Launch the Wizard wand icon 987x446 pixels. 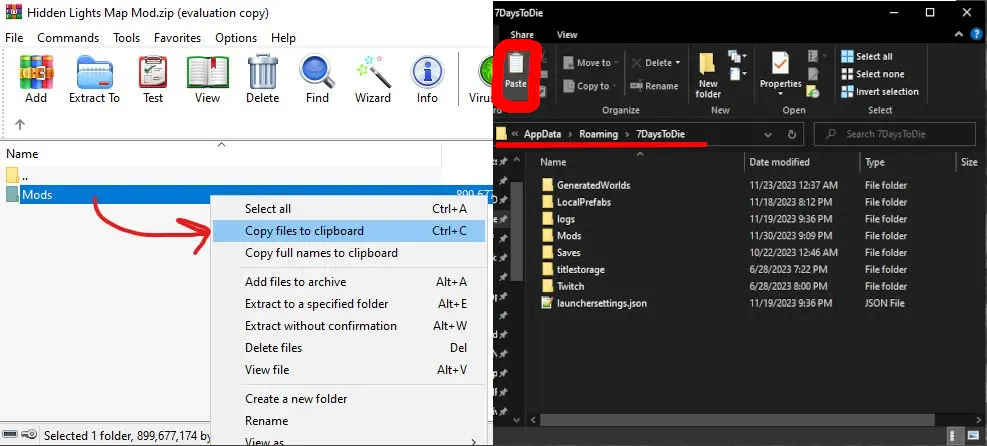tap(373, 71)
